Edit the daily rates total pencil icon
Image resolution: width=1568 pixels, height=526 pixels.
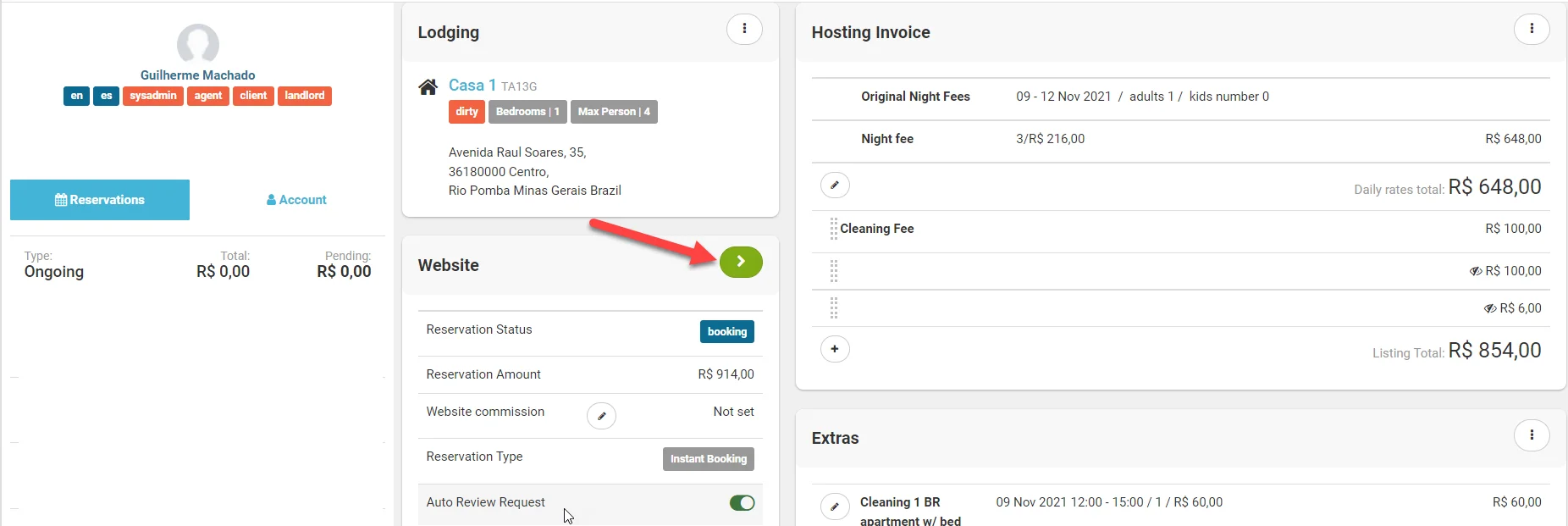835,185
